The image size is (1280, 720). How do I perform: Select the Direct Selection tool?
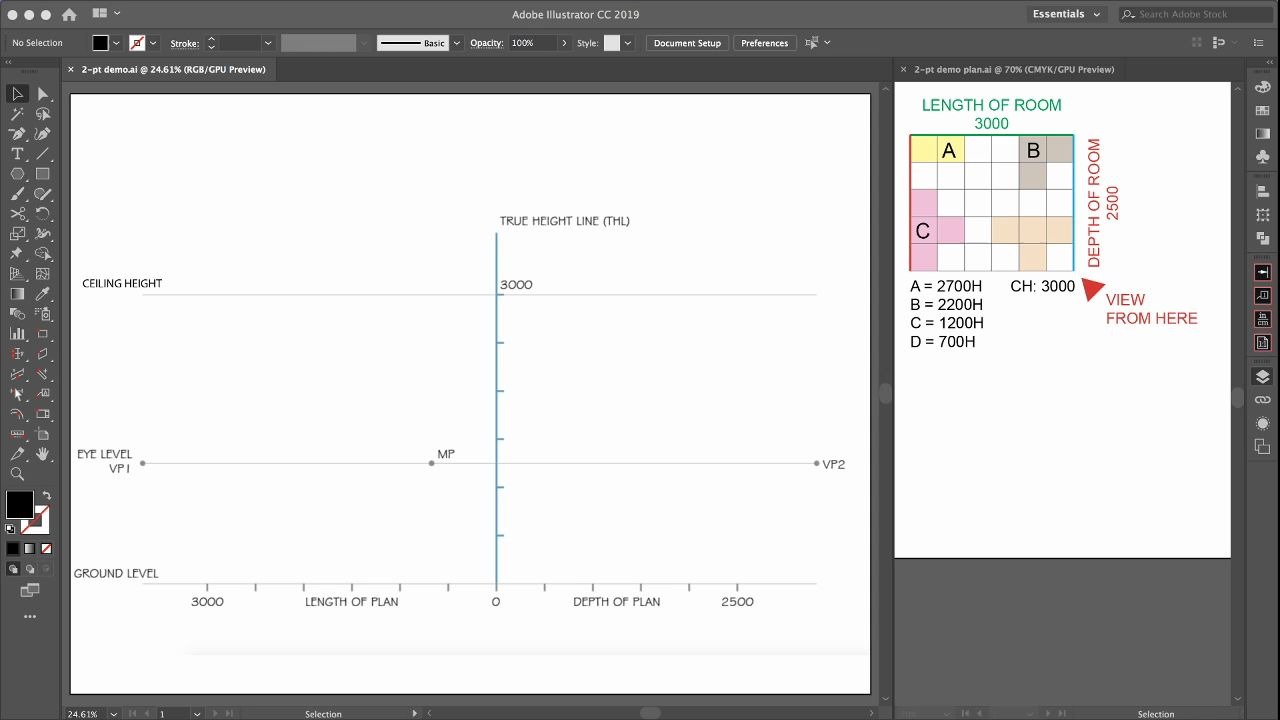43,94
